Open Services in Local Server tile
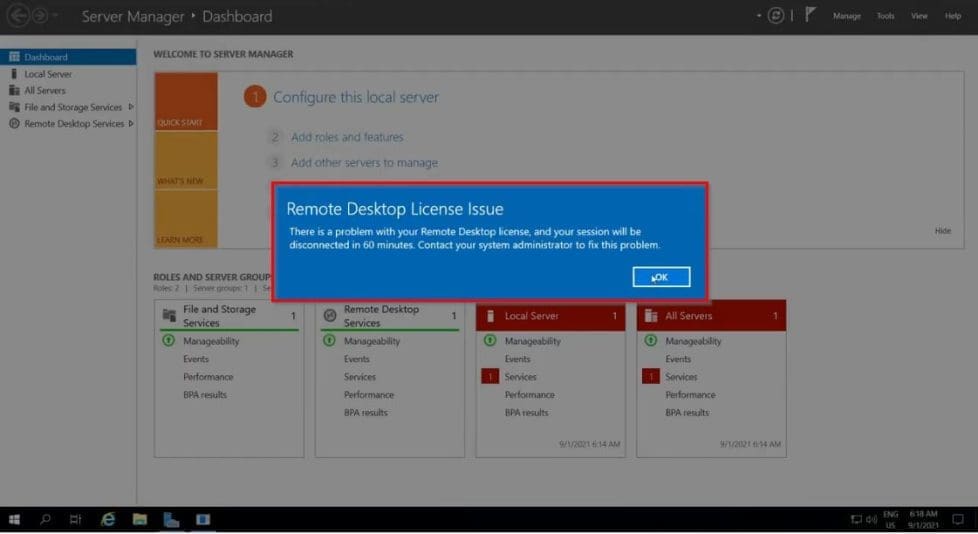 [520, 377]
